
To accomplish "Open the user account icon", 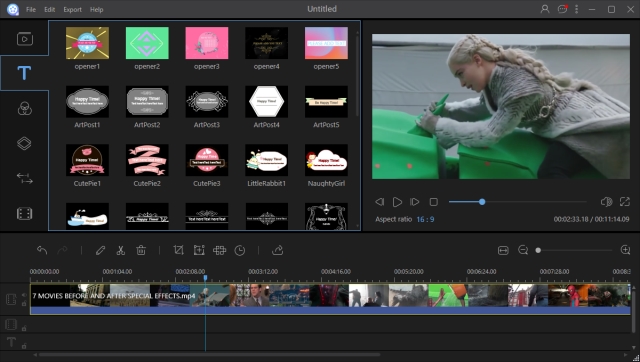I will (544, 9).
